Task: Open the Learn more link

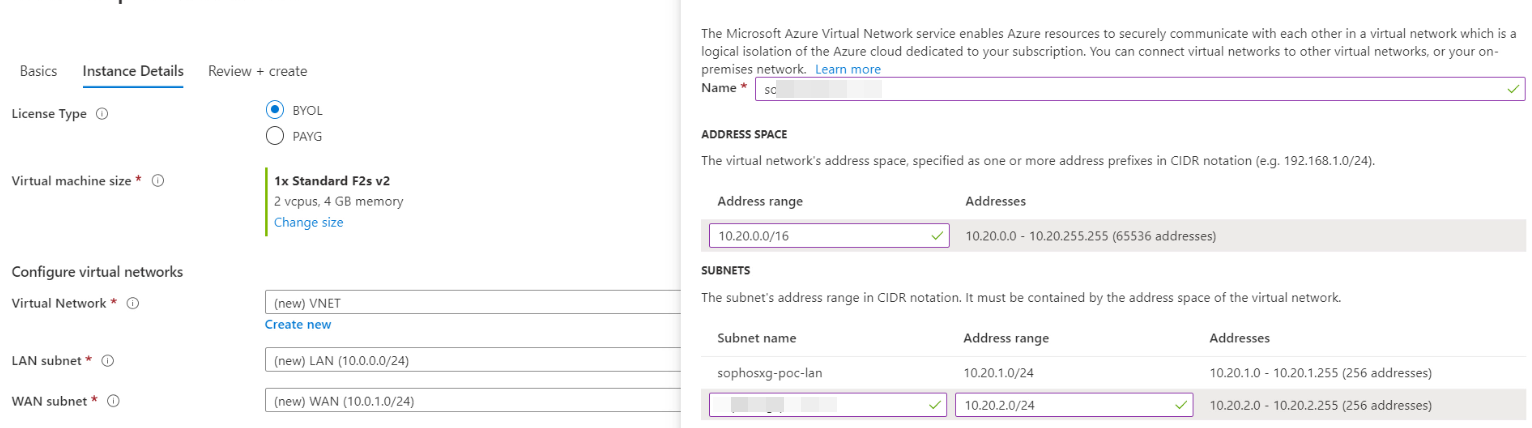Action: click(x=847, y=69)
